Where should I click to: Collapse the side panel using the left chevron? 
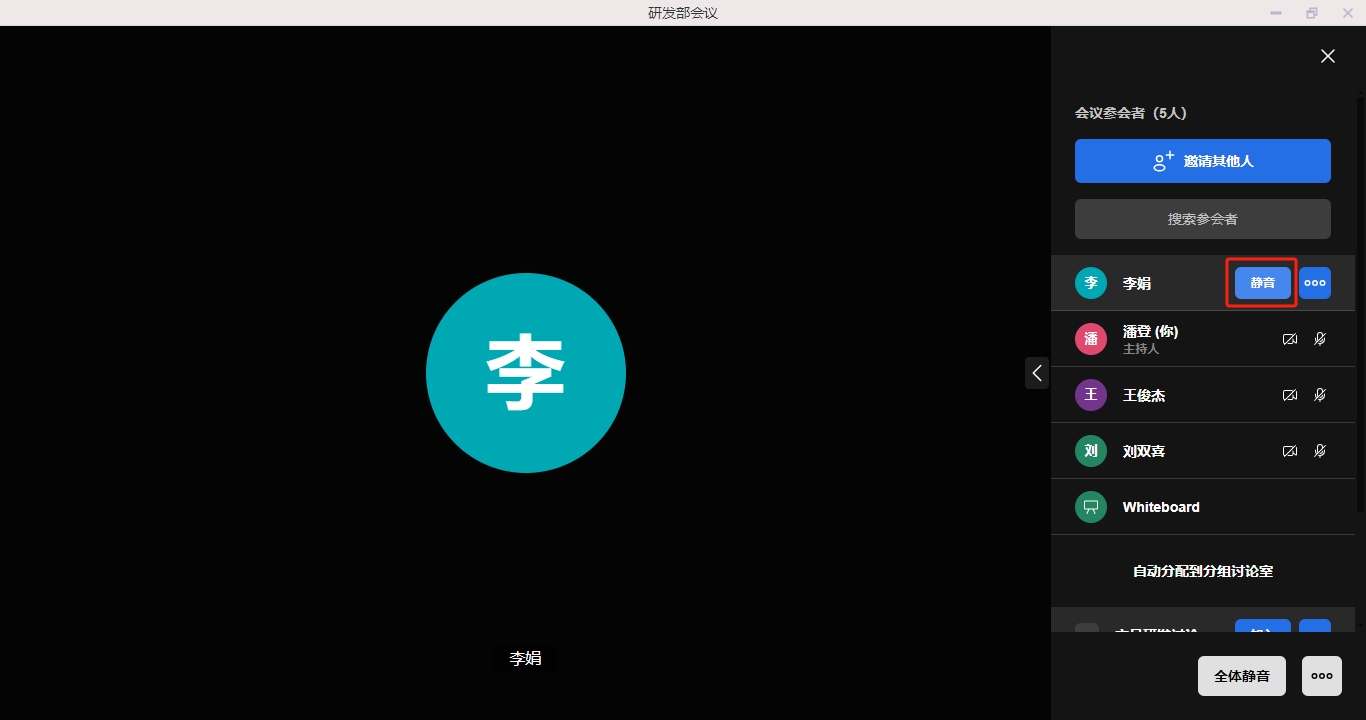click(1037, 373)
